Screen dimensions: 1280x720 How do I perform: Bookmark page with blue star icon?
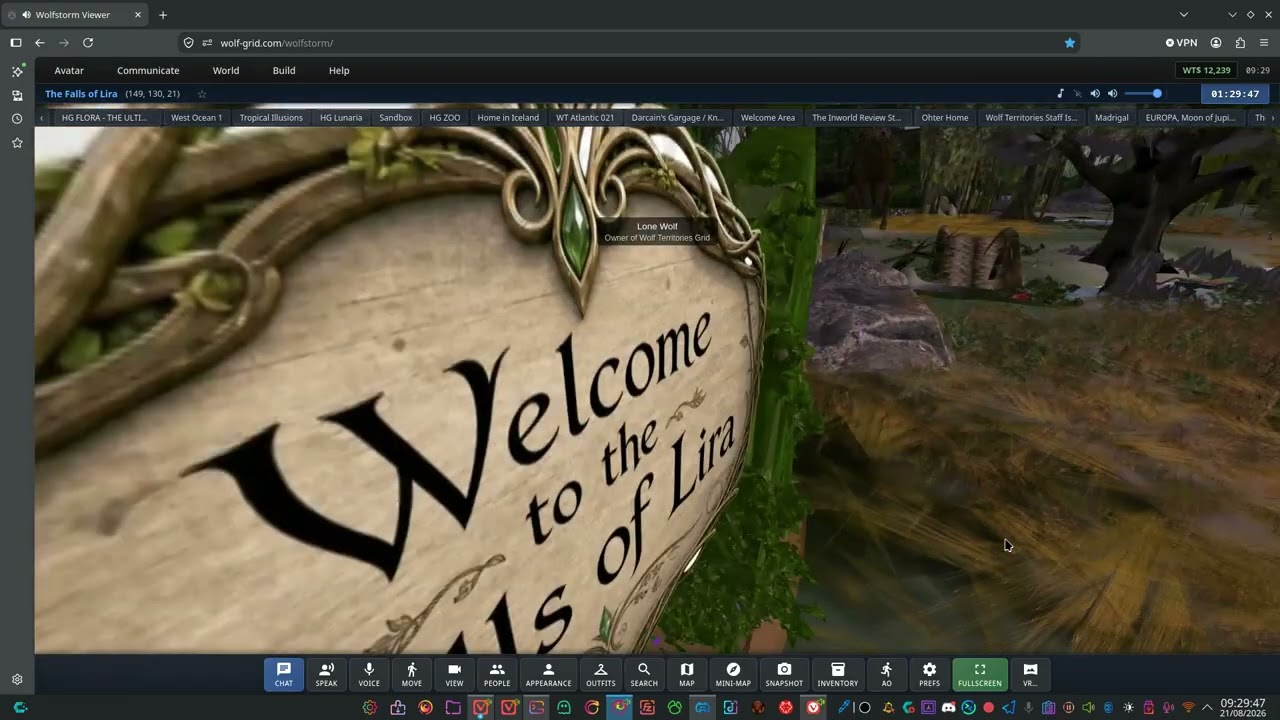[1070, 43]
